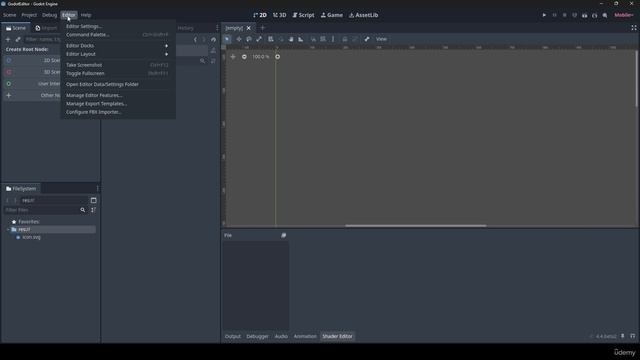Create a 3D Scene root node

tap(33, 72)
